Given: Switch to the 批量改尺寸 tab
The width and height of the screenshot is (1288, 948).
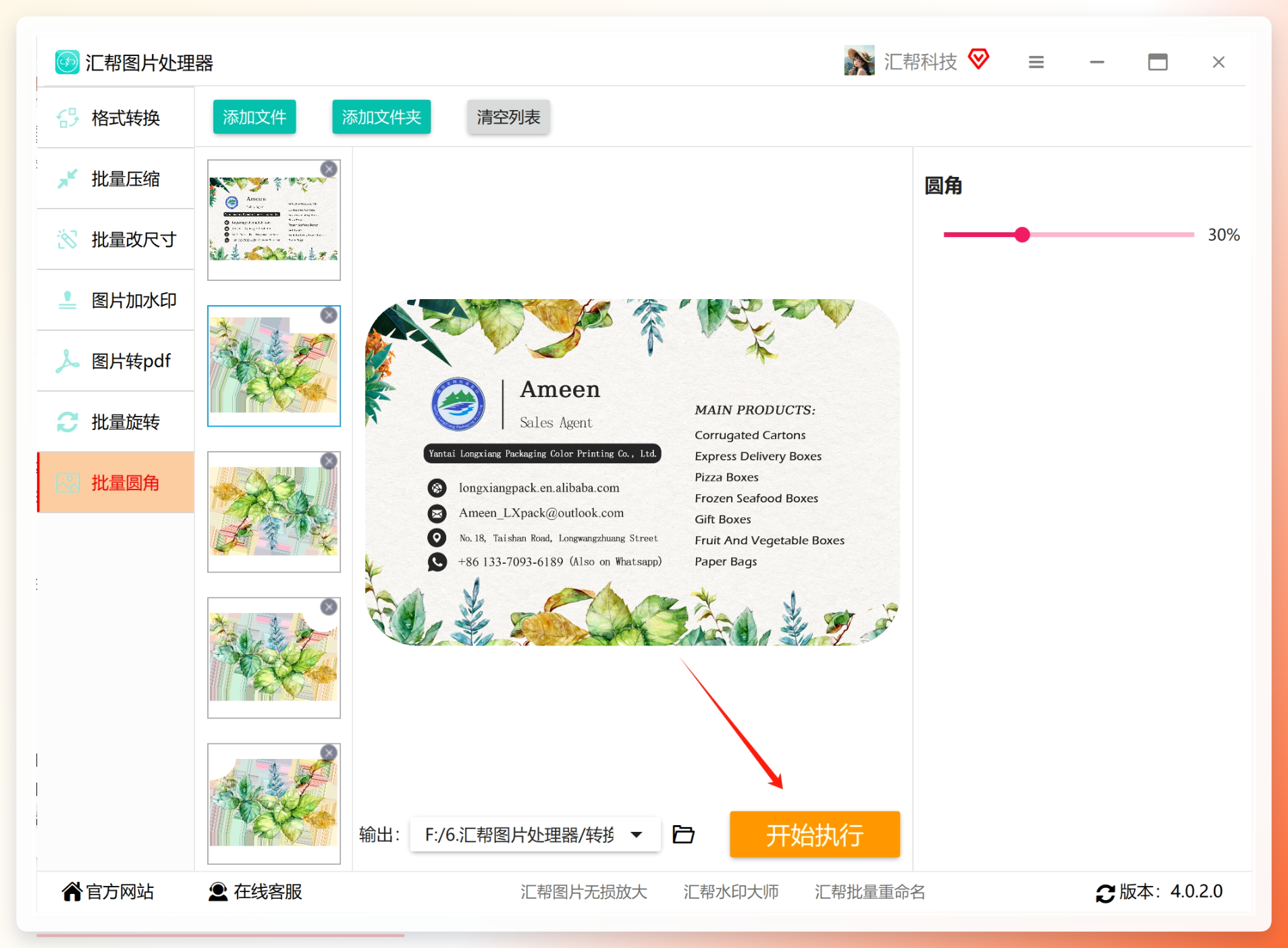Looking at the screenshot, I should pyautogui.click(x=116, y=239).
